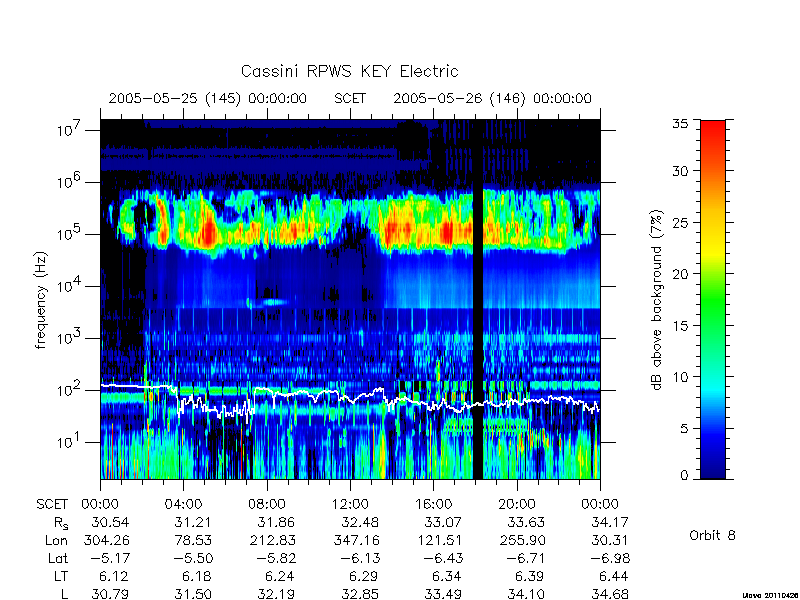This screenshot has height=600, width=800.
Task: Click the 0 value on color scale
Action: tap(684, 476)
